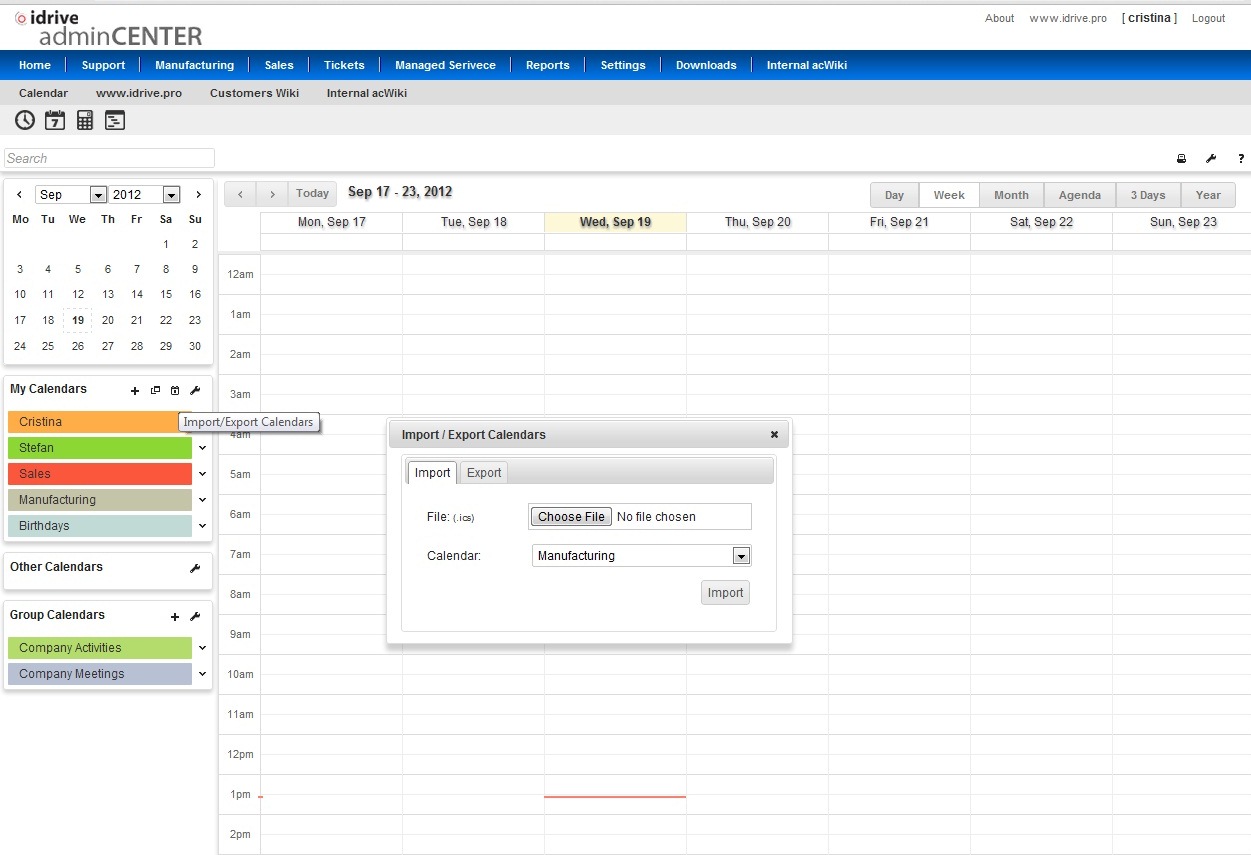Open the Sep month dropdown
This screenshot has height=855, width=1251.
[71, 195]
